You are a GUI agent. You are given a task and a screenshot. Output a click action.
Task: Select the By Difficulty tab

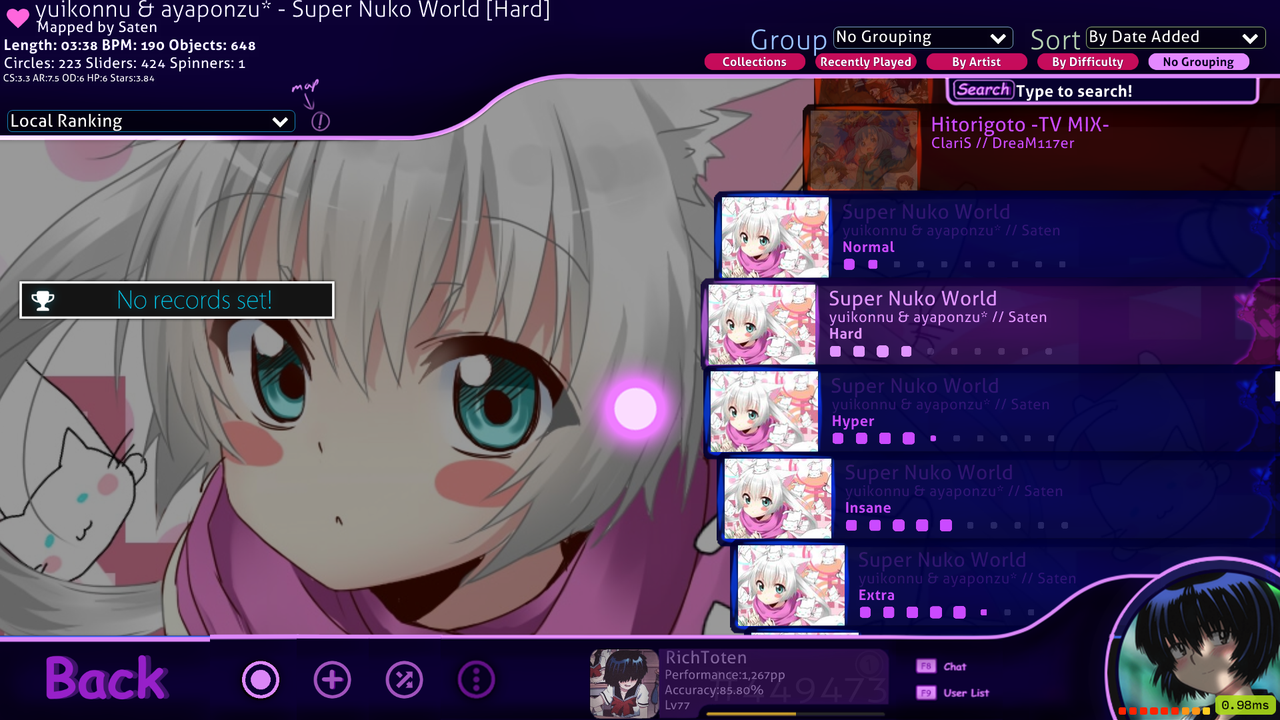click(x=1088, y=62)
